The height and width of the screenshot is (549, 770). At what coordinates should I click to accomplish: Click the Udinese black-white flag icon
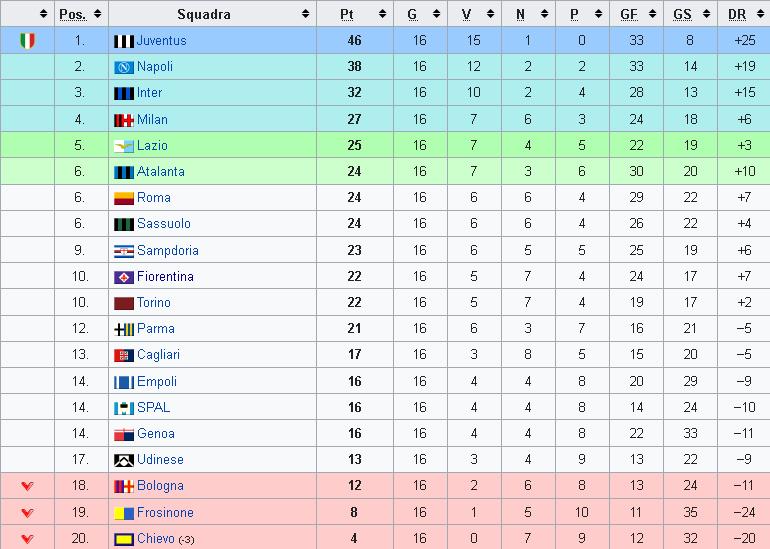click(124, 460)
